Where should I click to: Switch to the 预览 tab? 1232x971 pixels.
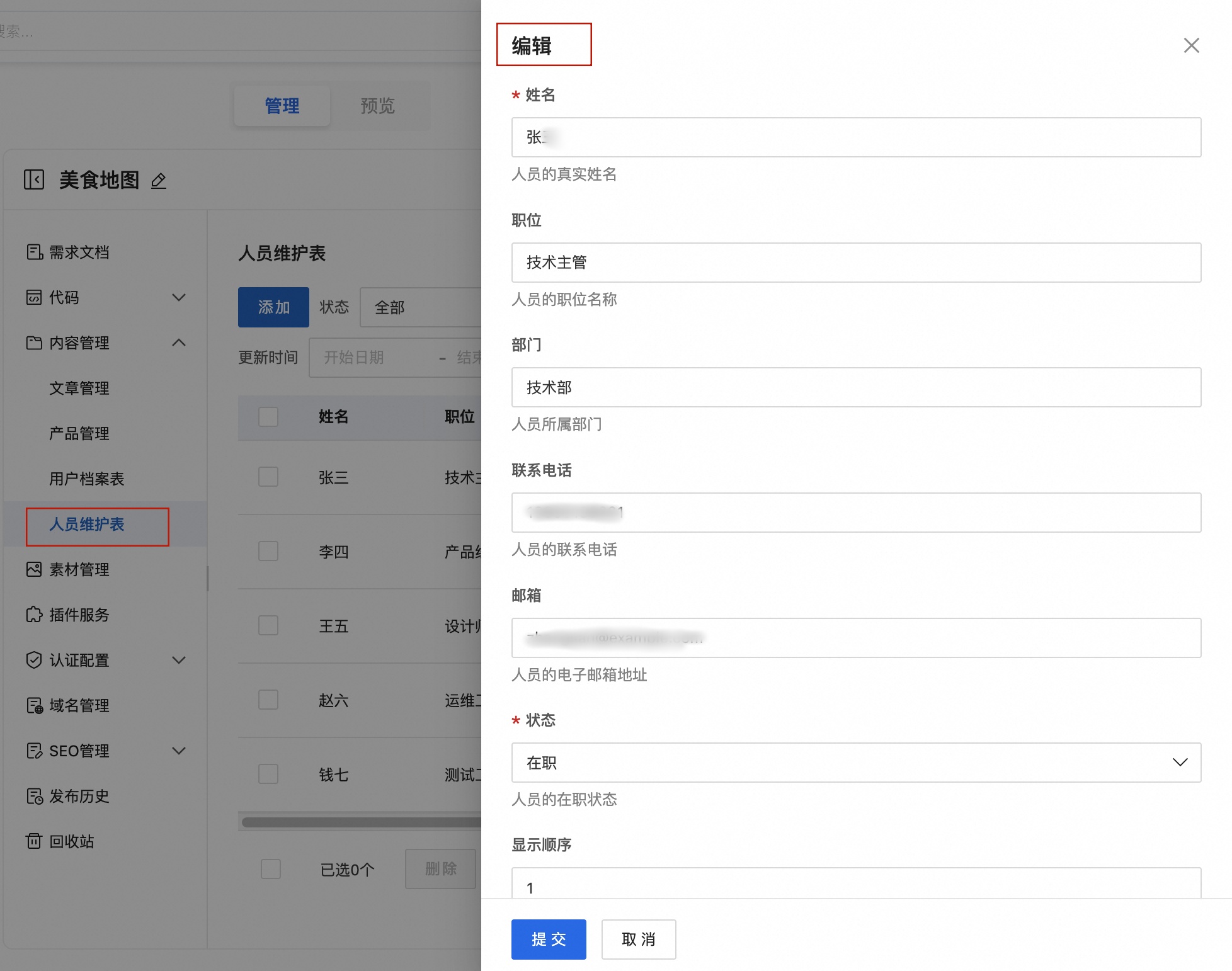pyautogui.click(x=377, y=106)
